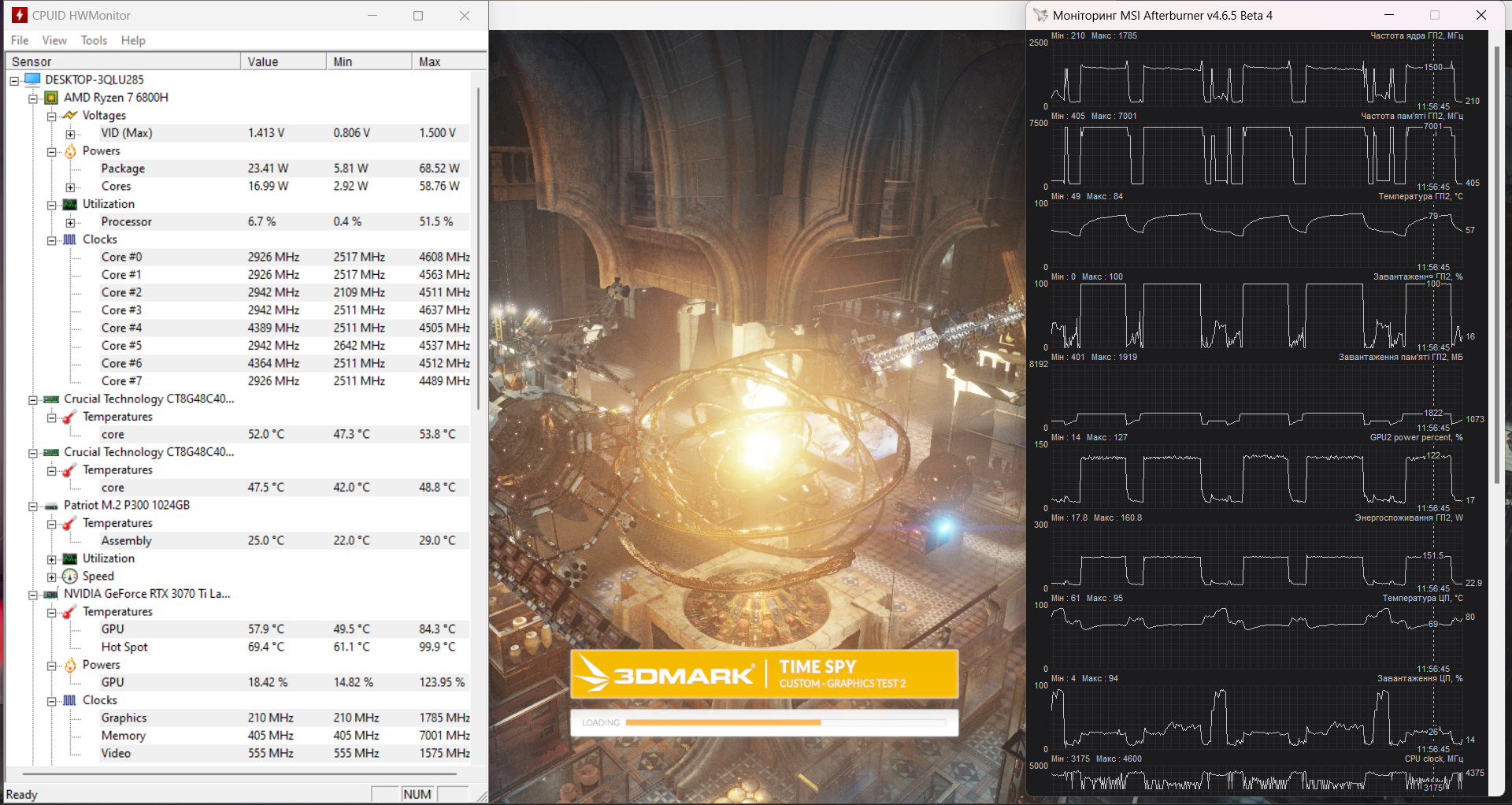Expand the VID (Max) entry
The image size is (1512, 805).
coord(70,134)
